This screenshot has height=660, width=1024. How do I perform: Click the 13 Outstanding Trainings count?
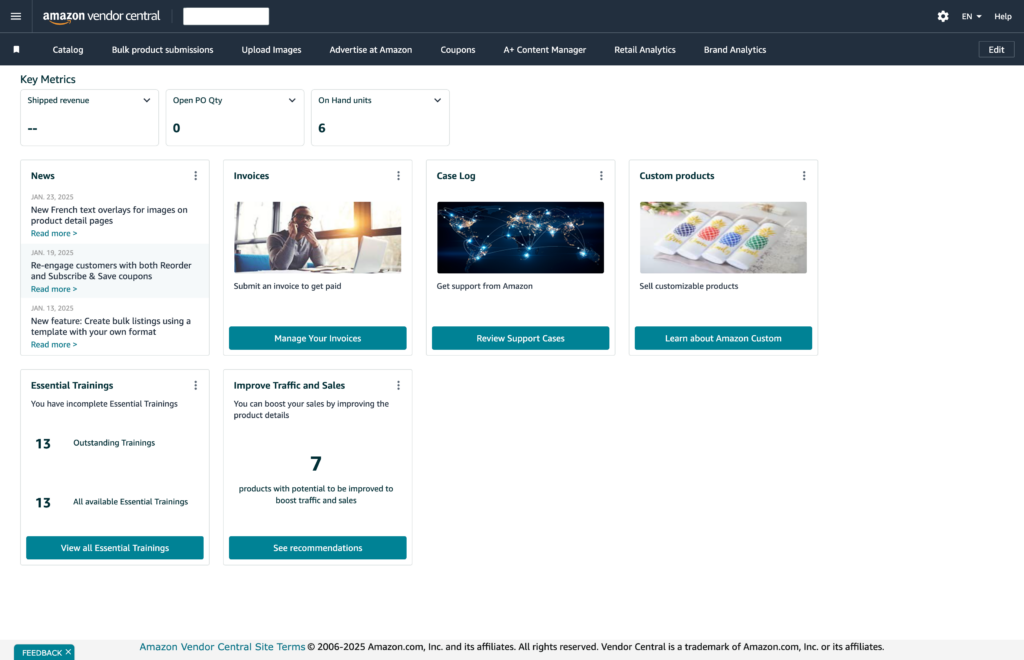42,444
